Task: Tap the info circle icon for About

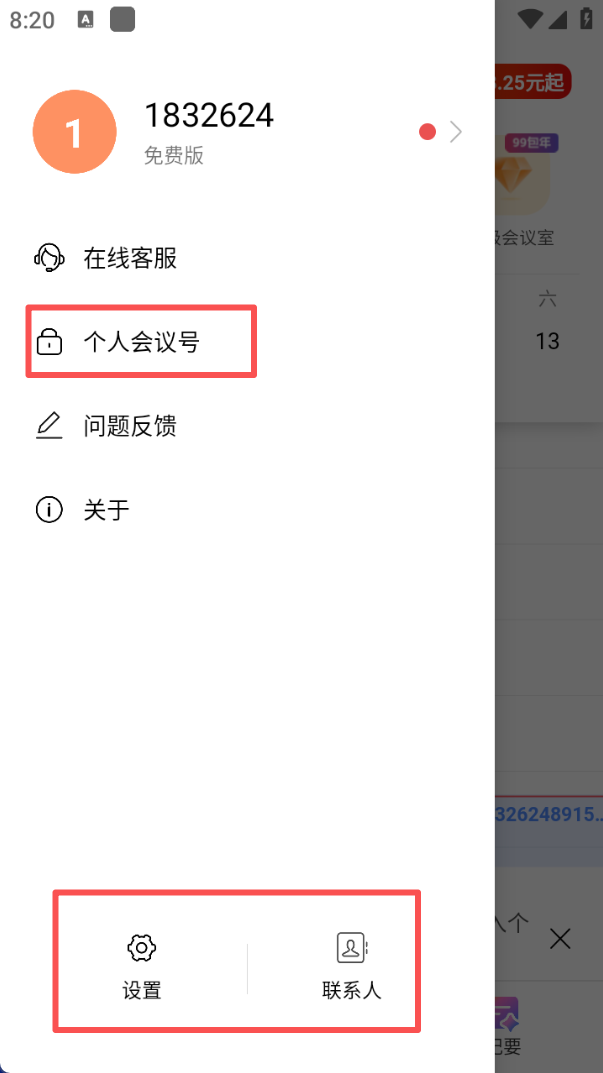Action: tap(49, 510)
